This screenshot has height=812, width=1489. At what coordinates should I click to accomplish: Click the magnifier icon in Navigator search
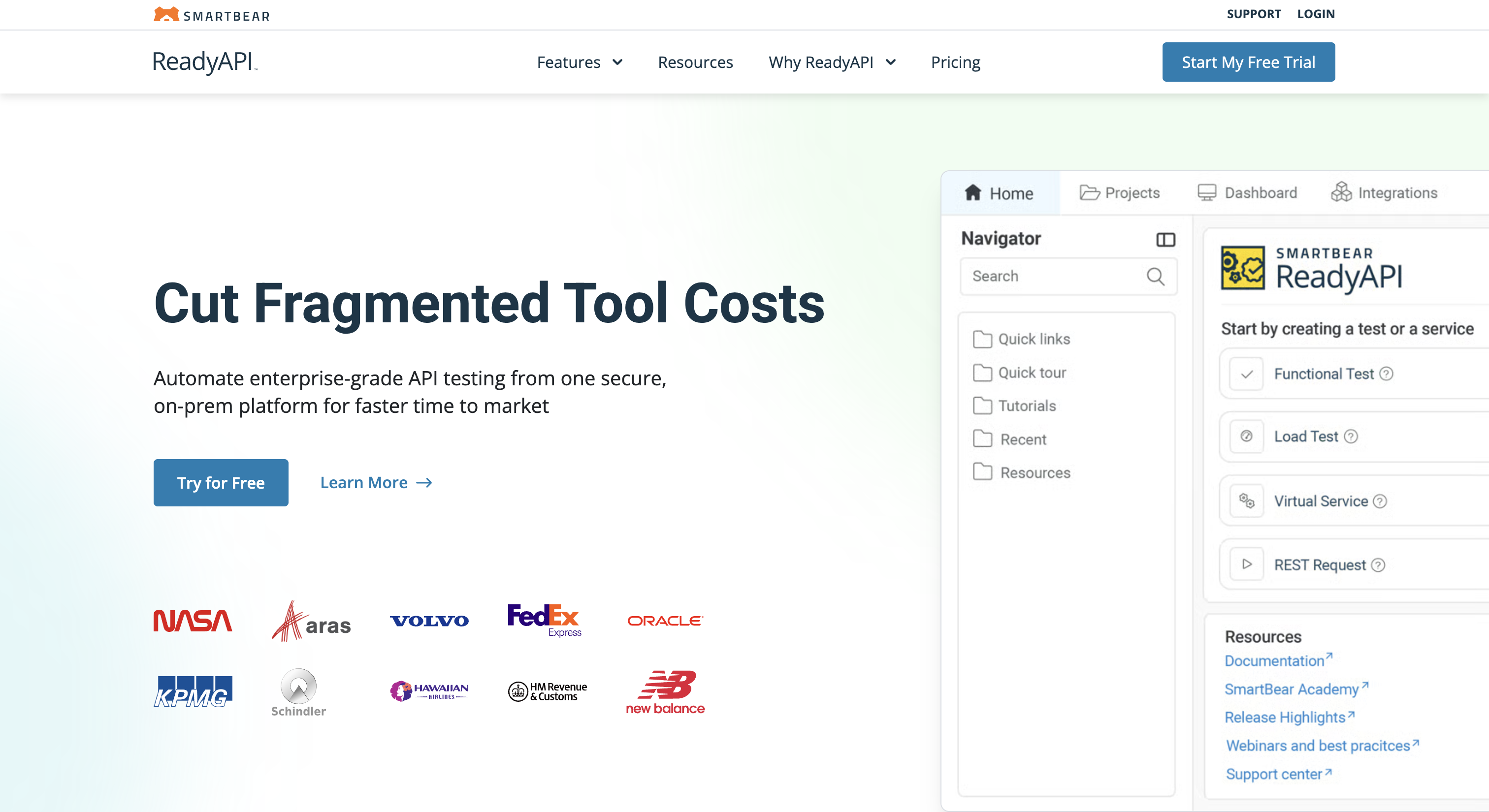click(1155, 277)
